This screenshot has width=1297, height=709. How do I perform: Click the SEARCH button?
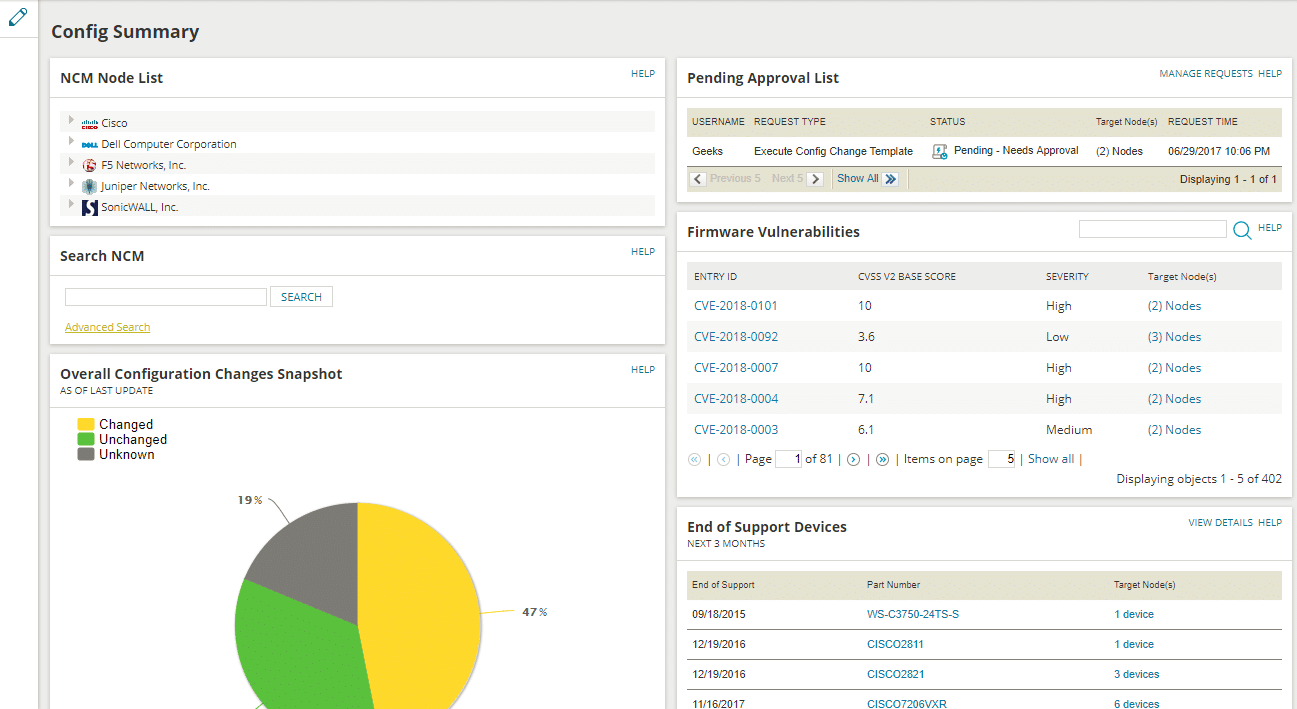coord(301,297)
